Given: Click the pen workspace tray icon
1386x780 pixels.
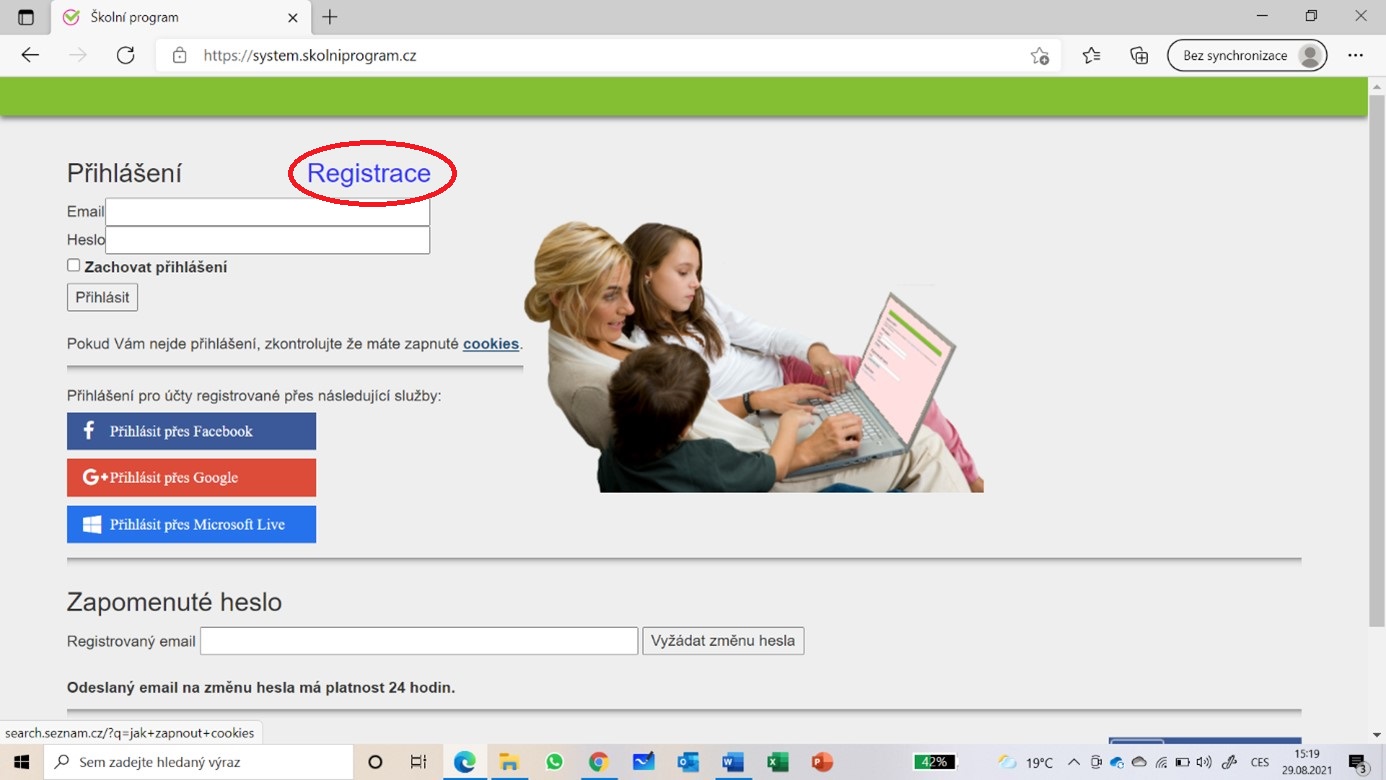Looking at the screenshot, I should click(x=1229, y=762).
